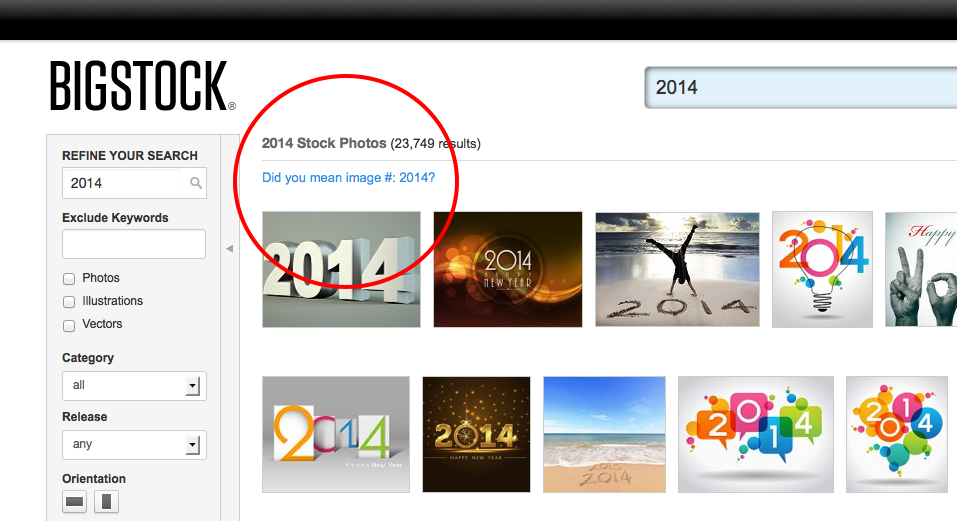This screenshot has height=521, width=957.
Task: Click the Bigstock logo
Action: (142, 85)
